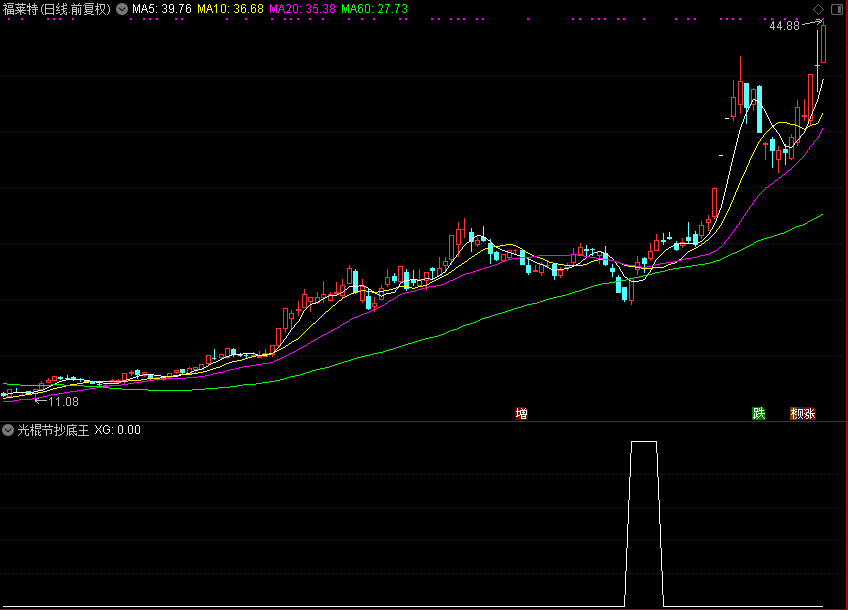Click the 11.08 low price label
Image resolution: width=848 pixels, height=610 pixels.
click(x=63, y=402)
